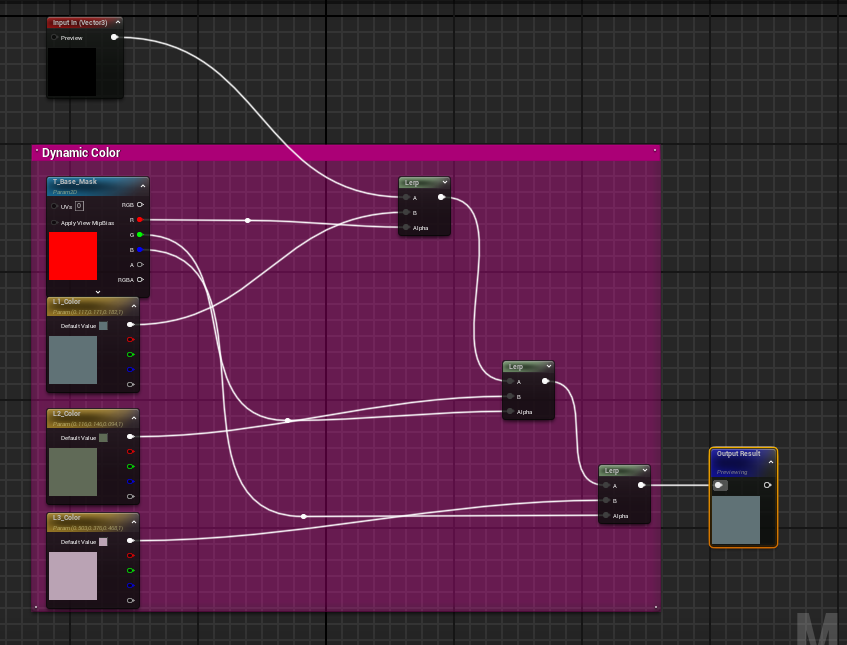Click the A output pin on T_Base_Mask
Screen dimensions: 847x645
(x=140, y=265)
